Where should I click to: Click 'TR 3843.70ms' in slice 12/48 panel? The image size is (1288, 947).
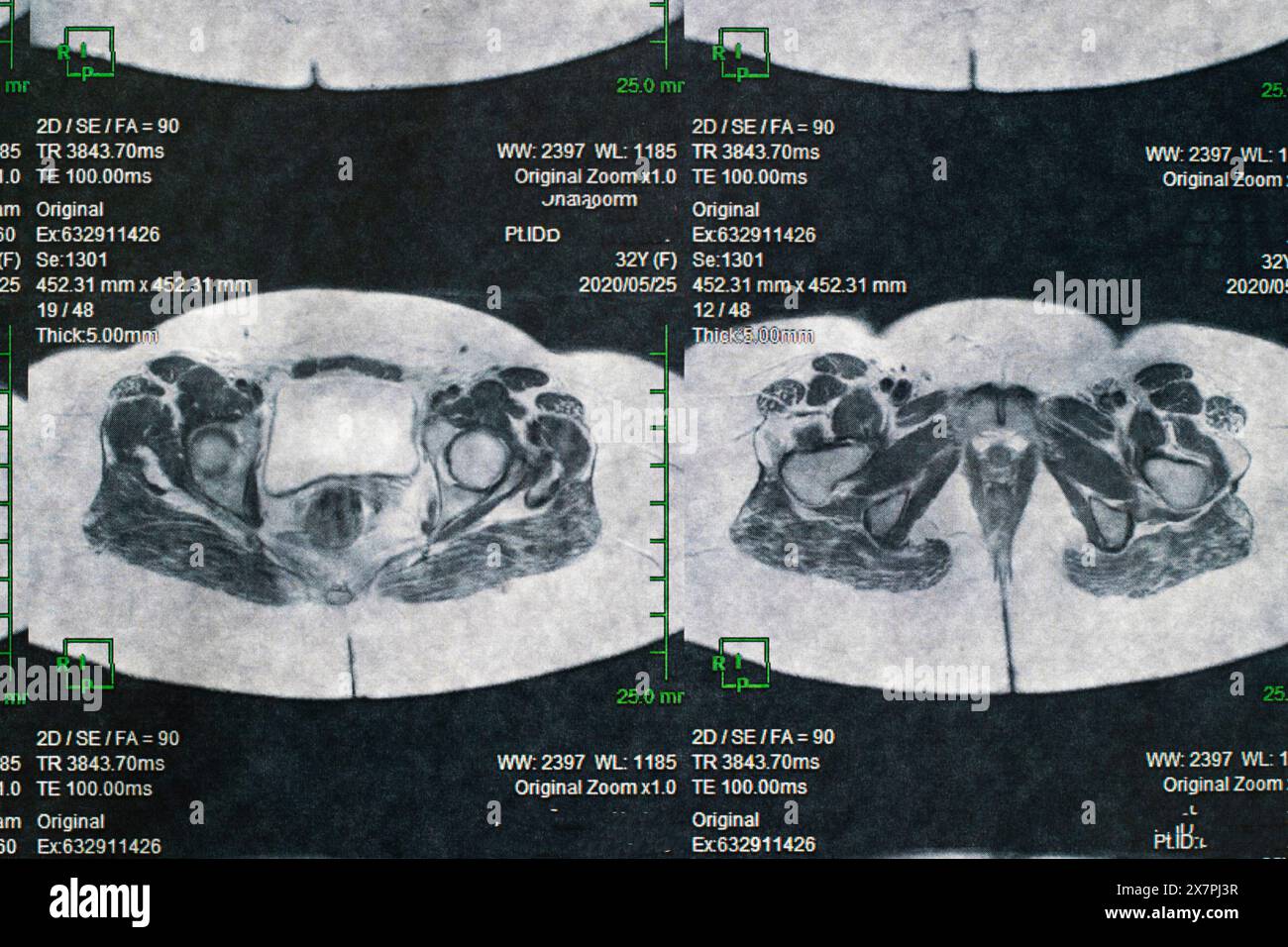756,152
